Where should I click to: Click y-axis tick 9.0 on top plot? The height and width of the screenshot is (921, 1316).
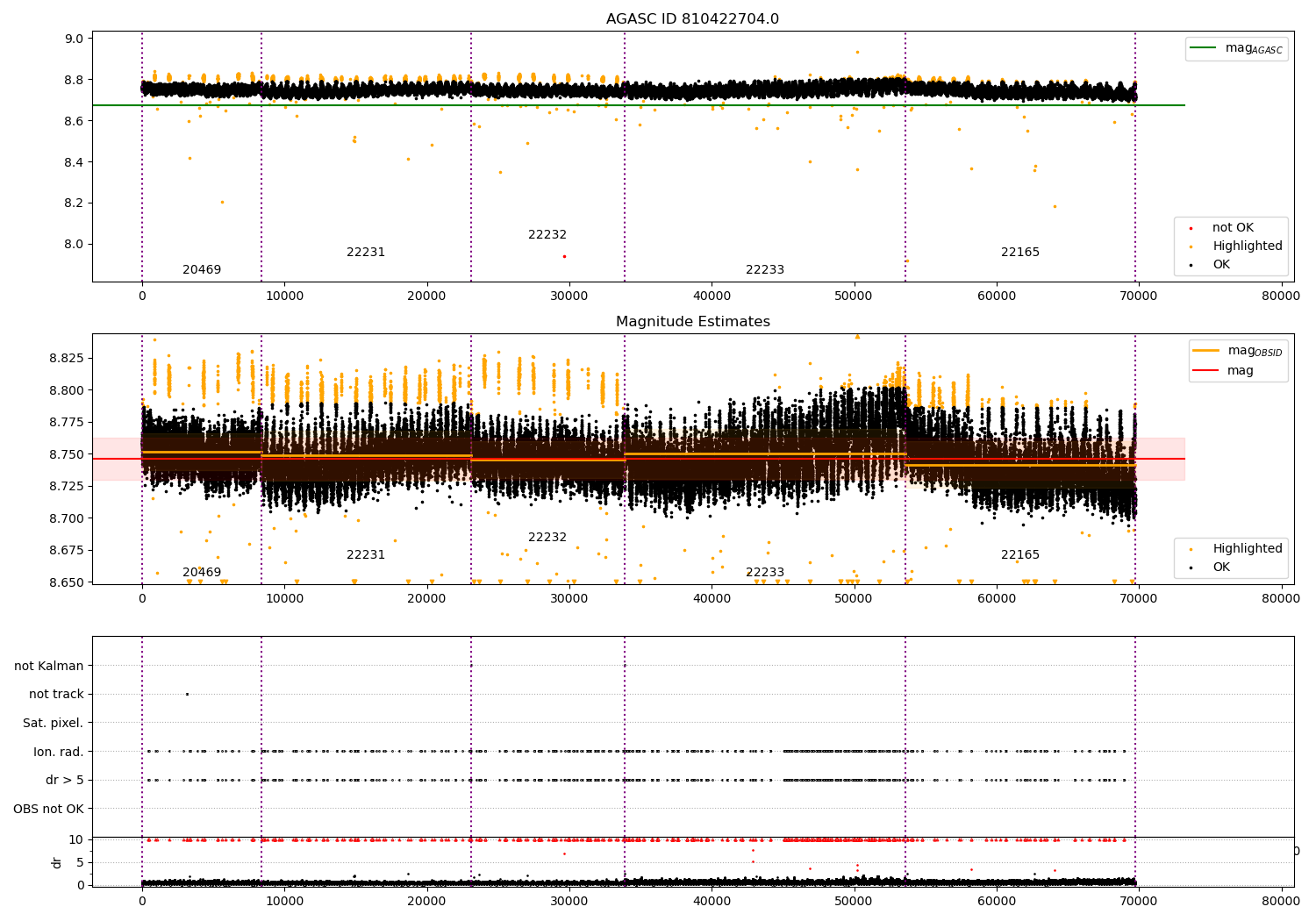[75, 39]
